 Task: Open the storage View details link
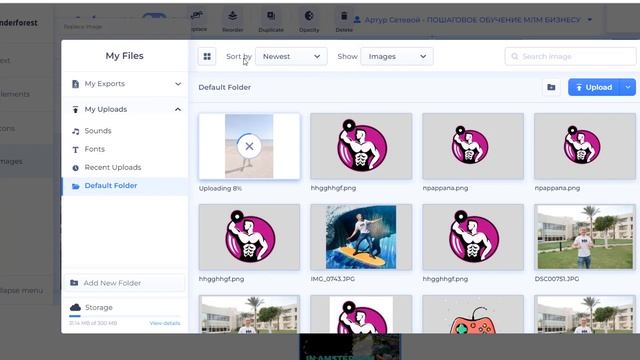pos(164,323)
